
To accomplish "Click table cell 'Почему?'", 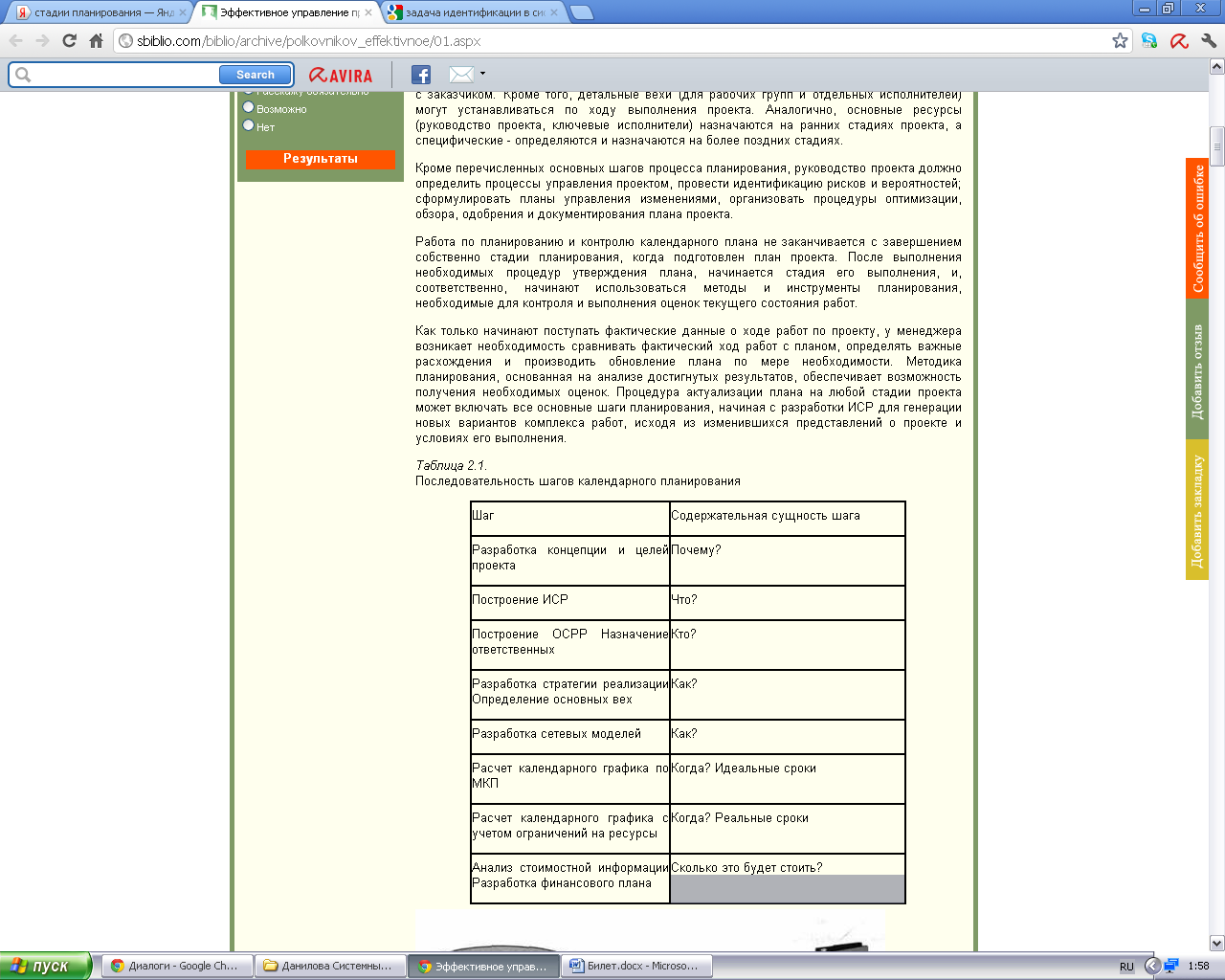I will click(x=788, y=561).
